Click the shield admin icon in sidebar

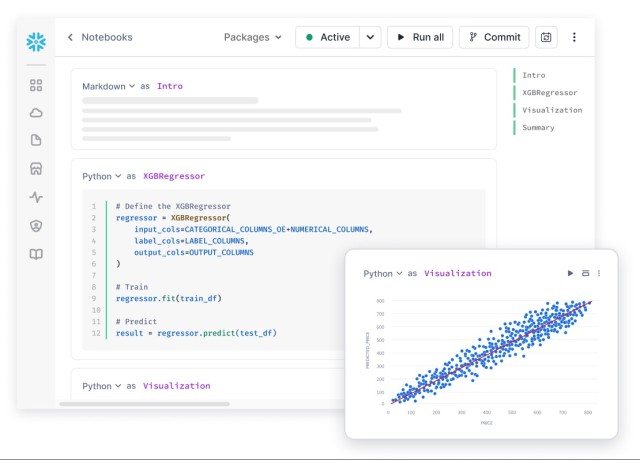point(36,226)
